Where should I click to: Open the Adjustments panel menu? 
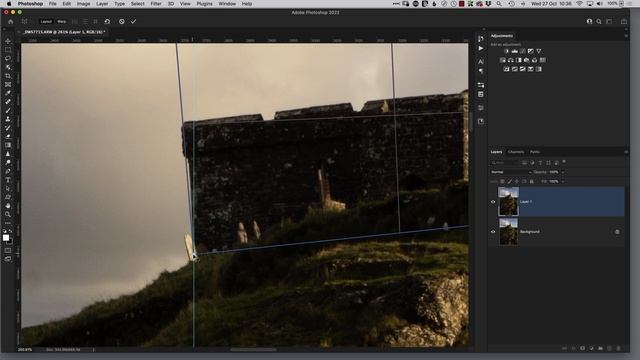point(626,36)
